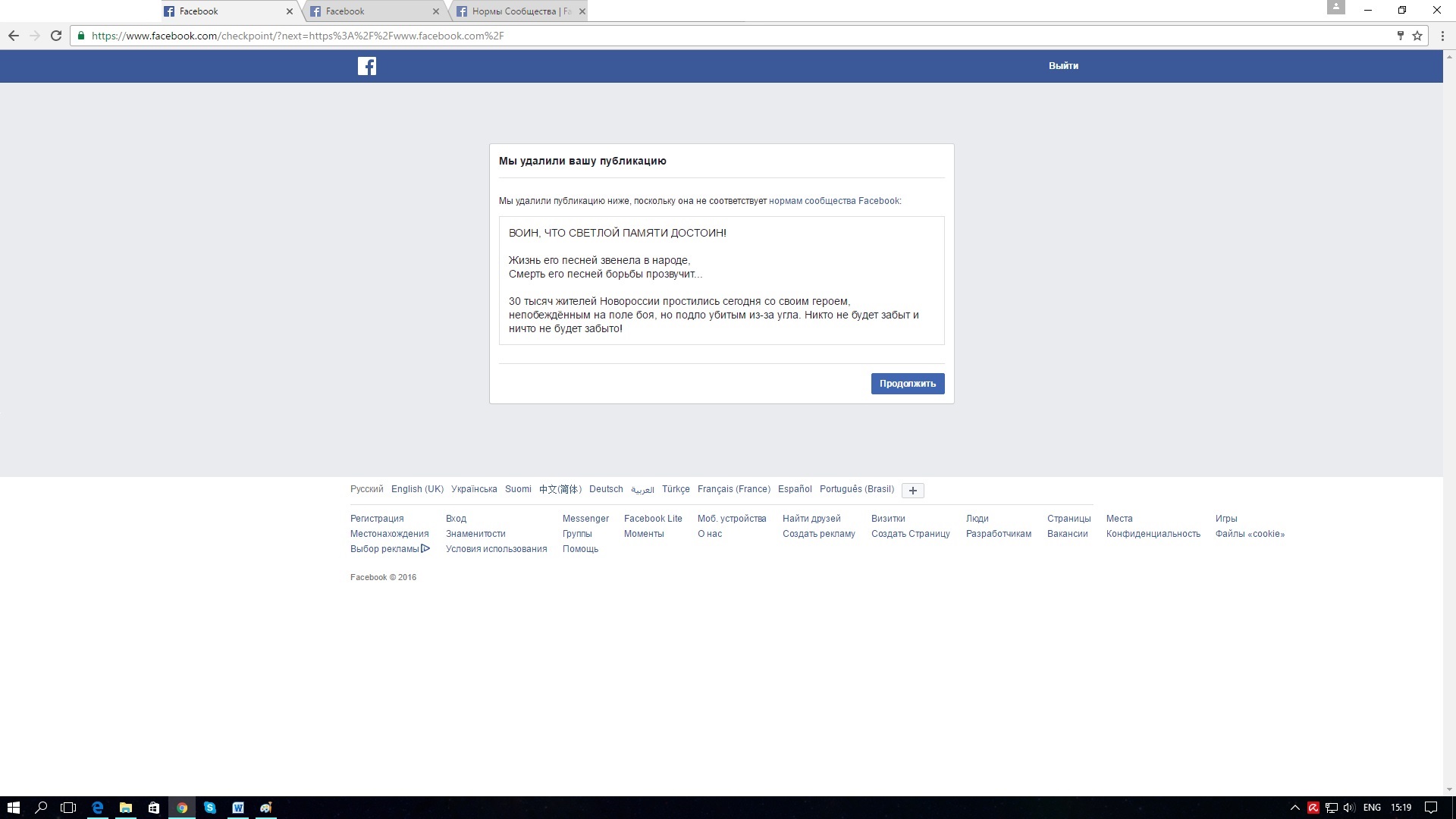The width and height of the screenshot is (1456, 819).
Task: Click Создать Страницу footer link
Action: click(911, 534)
